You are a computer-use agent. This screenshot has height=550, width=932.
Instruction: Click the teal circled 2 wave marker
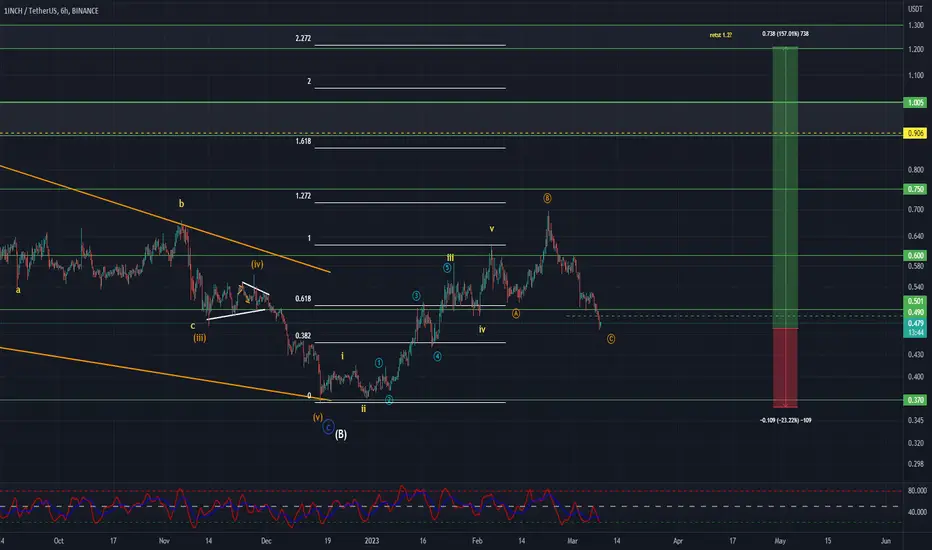pos(389,400)
